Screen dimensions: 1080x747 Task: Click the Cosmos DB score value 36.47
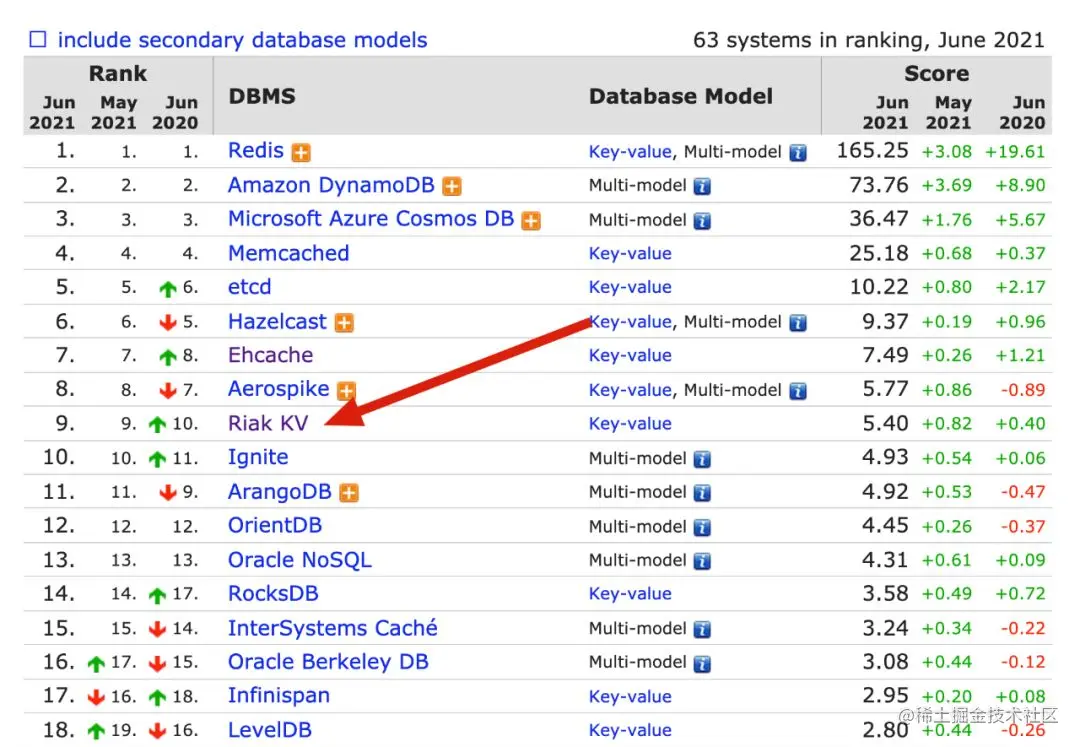click(878, 218)
